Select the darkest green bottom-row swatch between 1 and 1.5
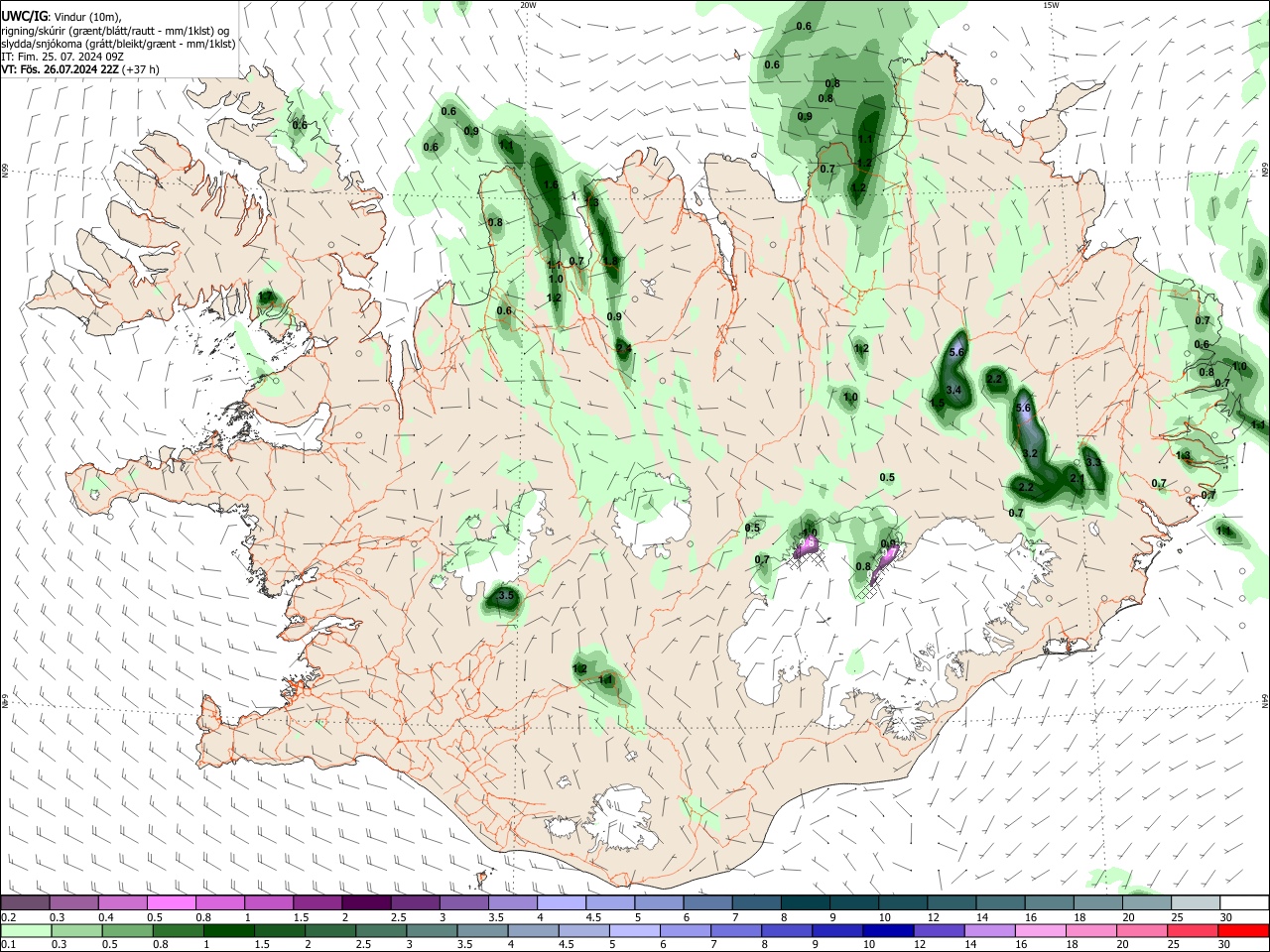Viewport: 1270px width, 952px height. [228, 930]
